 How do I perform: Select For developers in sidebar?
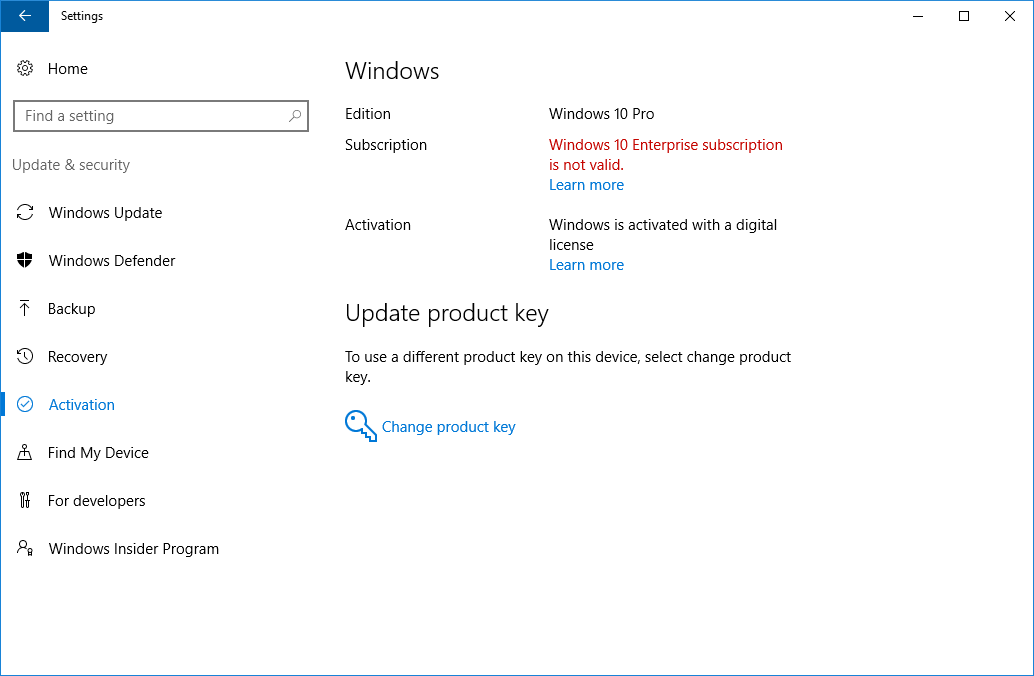(96, 501)
